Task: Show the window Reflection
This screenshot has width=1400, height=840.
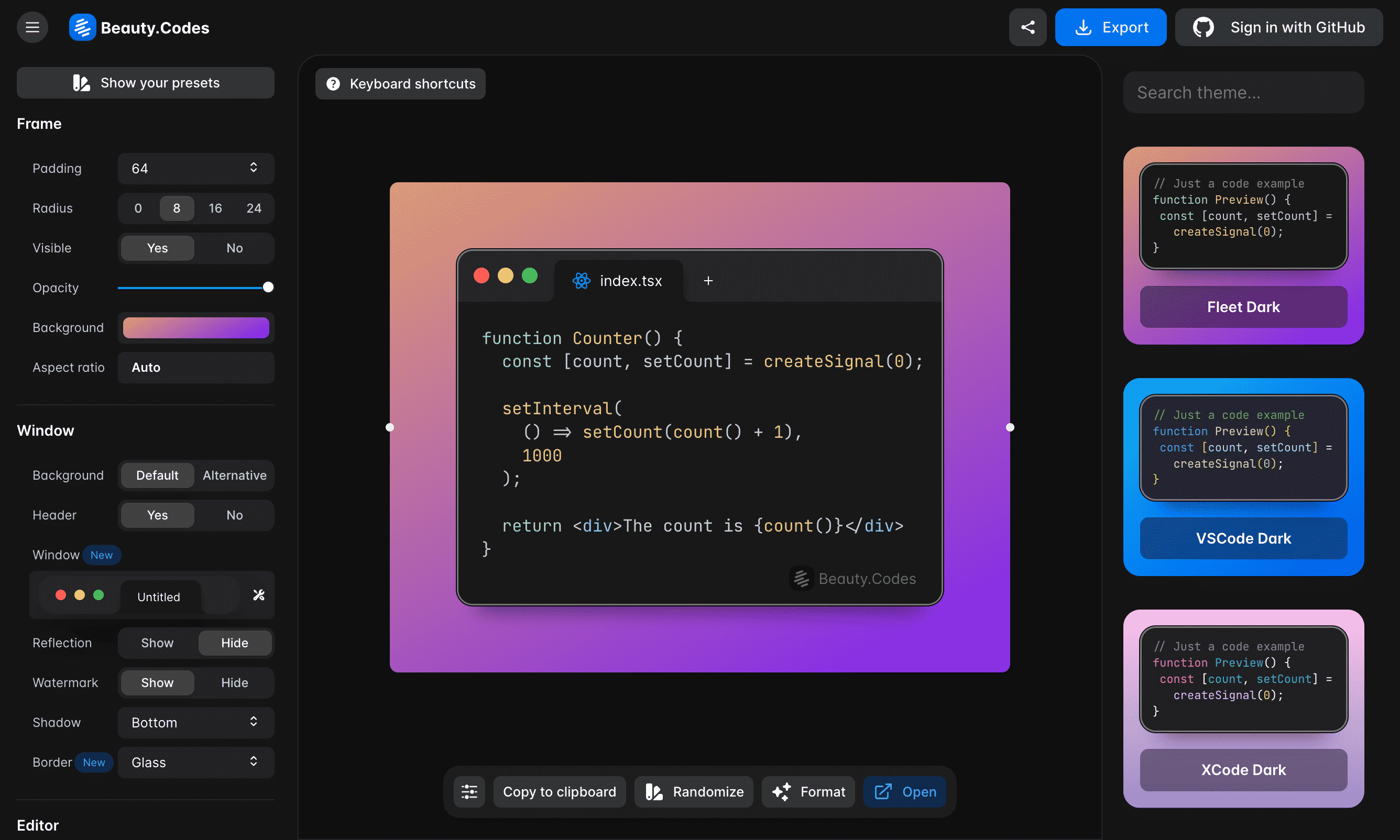Action: [157, 643]
